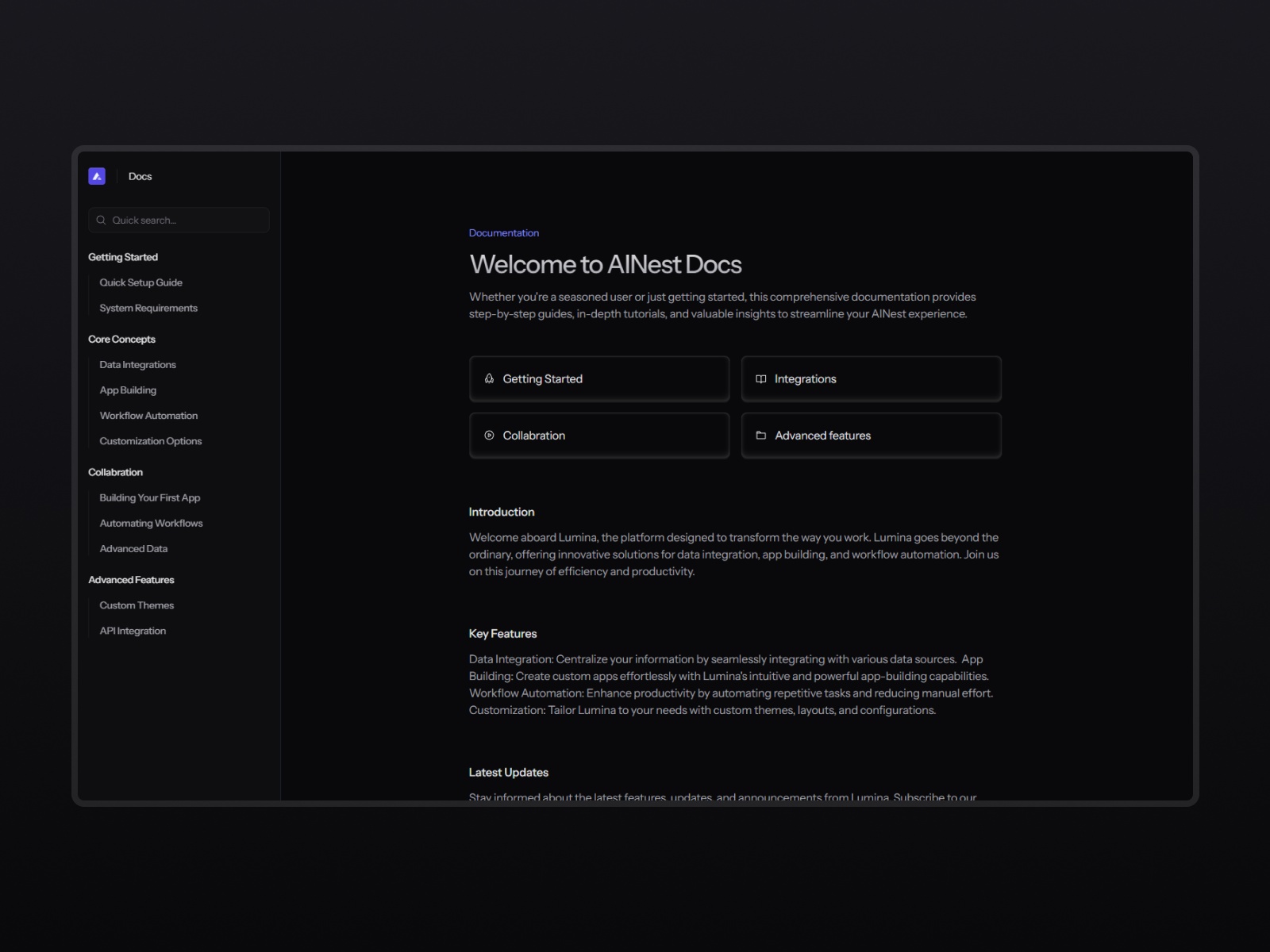Open the Customization Options page
Image resolution: width=1270 pixels, height=952 pixels.
point(150,440)
